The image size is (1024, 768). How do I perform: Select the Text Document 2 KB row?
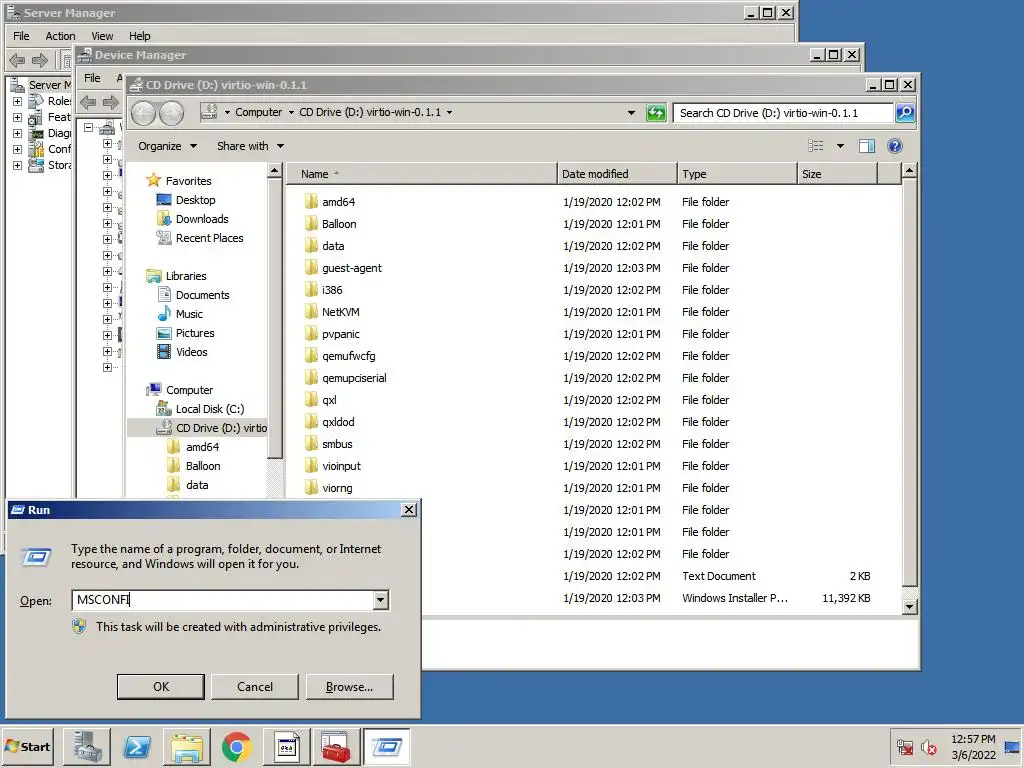pyautogui.click(x=660, y=576)
